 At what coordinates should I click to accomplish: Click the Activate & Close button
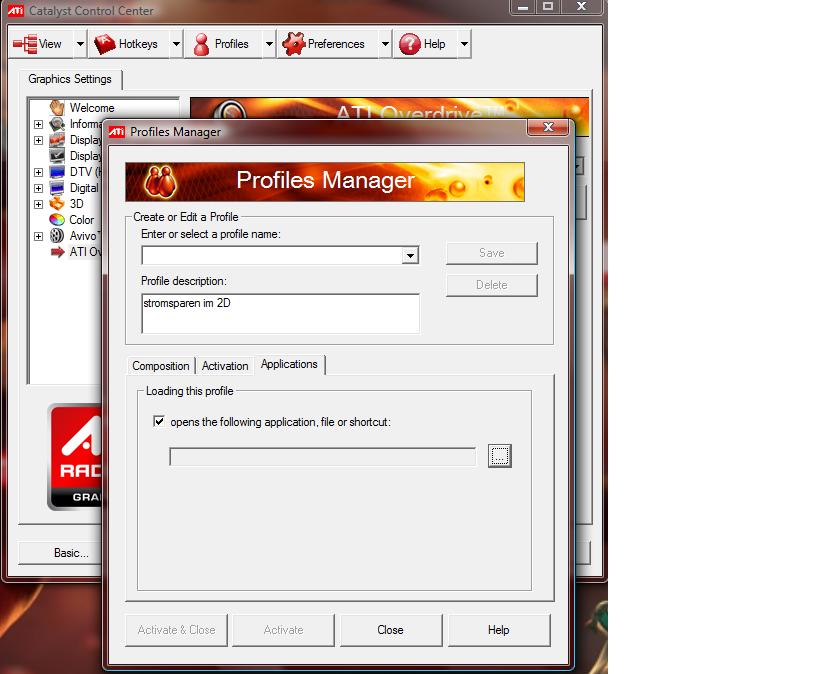[x=176, y=630]
